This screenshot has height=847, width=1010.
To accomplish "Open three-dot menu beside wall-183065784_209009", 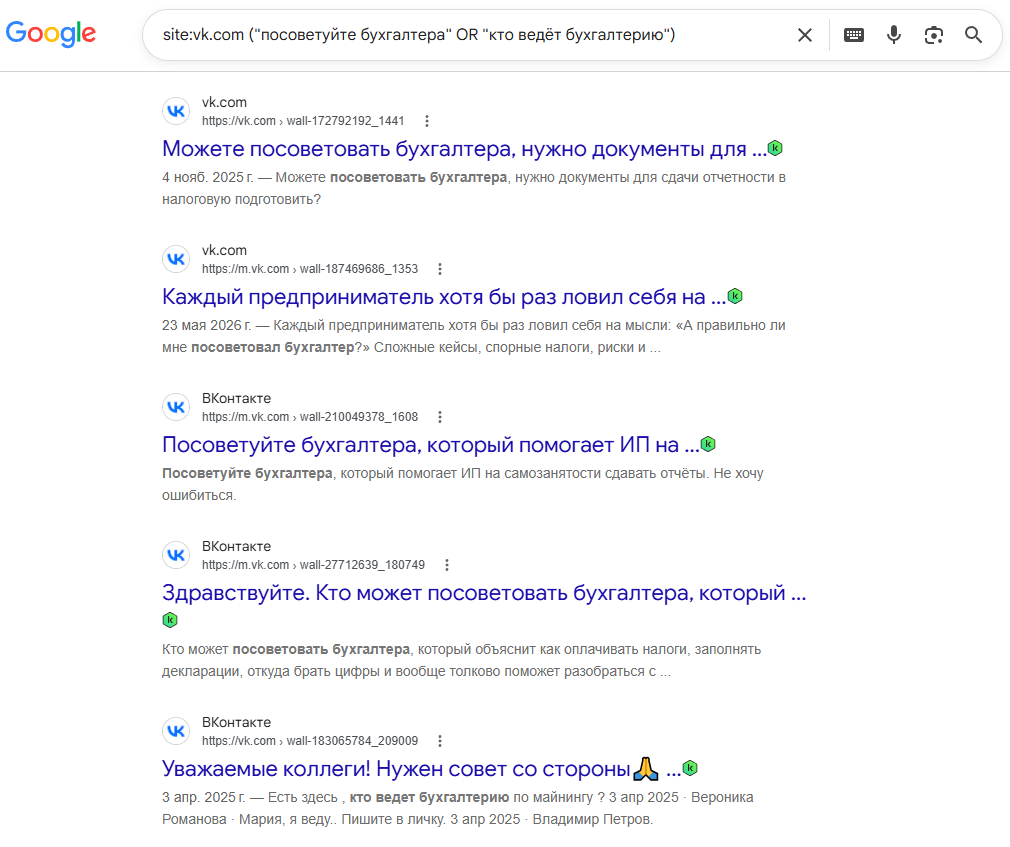I will [x=440, y=741].
